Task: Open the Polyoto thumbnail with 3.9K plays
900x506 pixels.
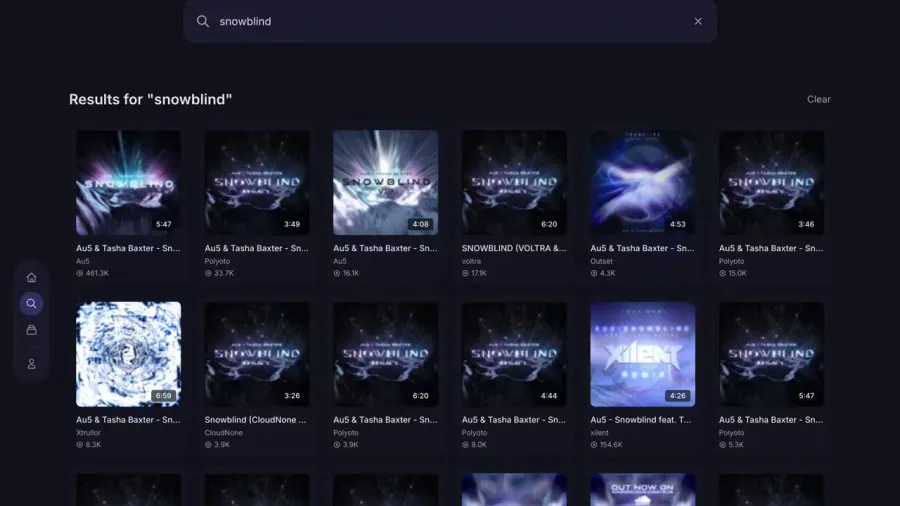Action: point(386,354)
